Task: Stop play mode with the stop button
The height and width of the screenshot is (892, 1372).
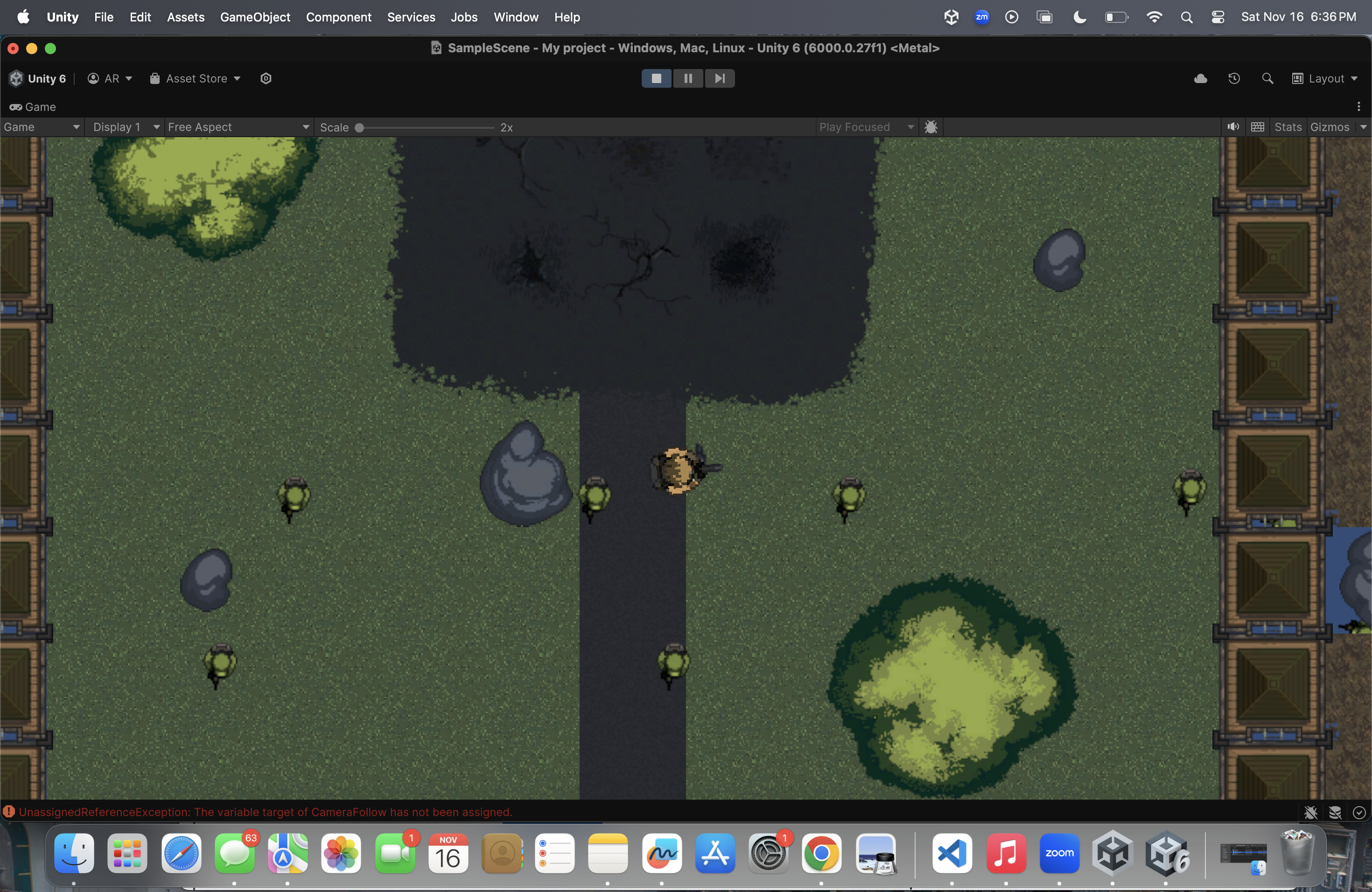Action: [656, 78]
